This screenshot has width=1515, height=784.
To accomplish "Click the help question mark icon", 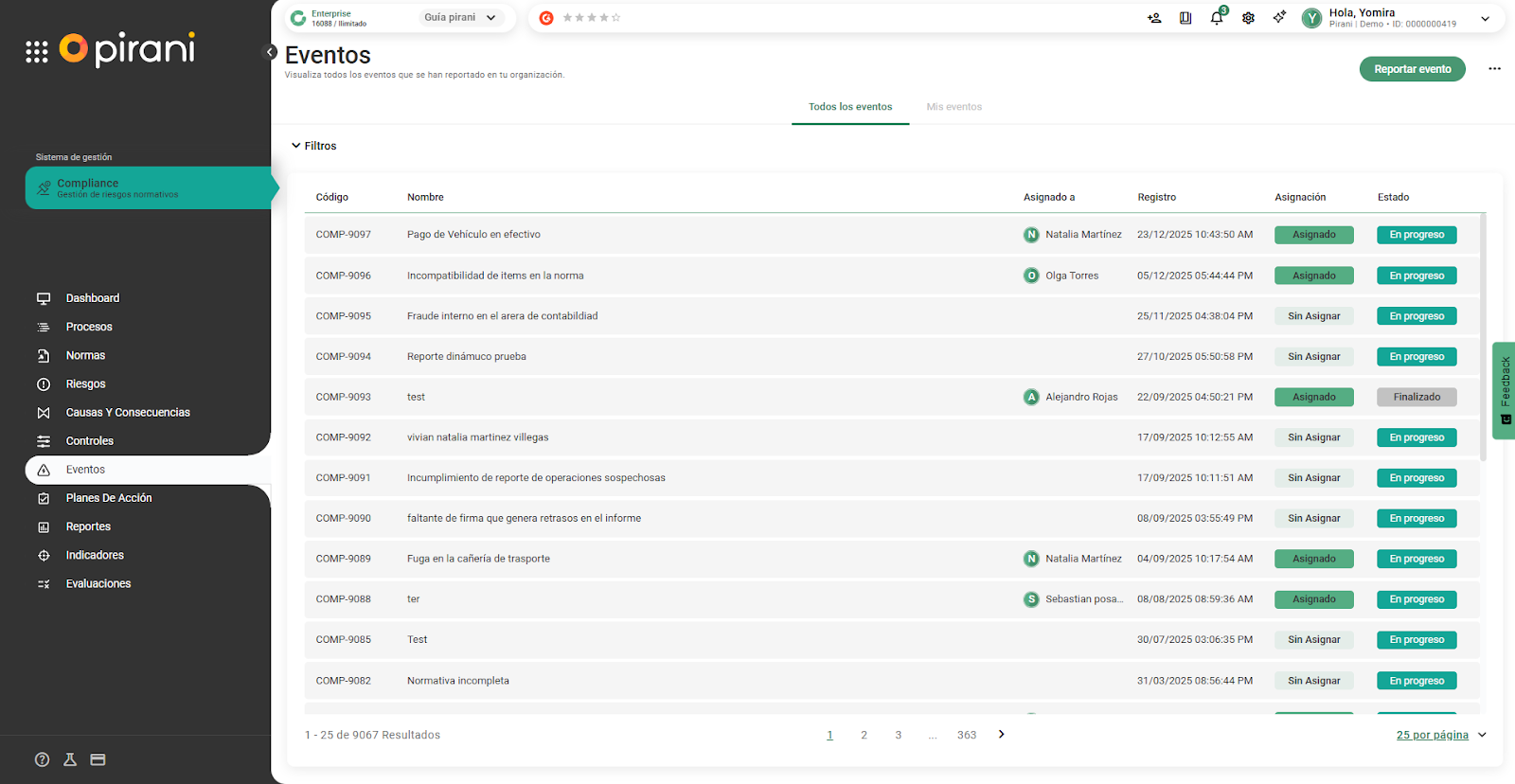I will pos(42,759).
